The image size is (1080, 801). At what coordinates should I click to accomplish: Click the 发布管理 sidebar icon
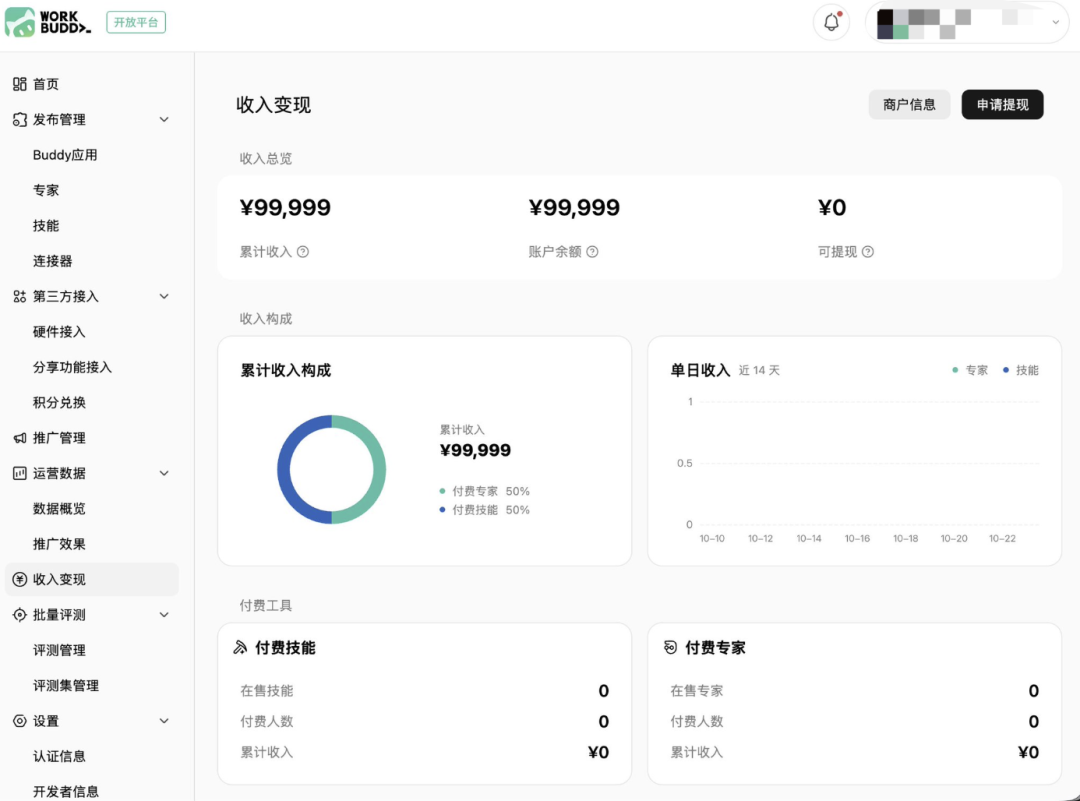(x=19, y=120)
